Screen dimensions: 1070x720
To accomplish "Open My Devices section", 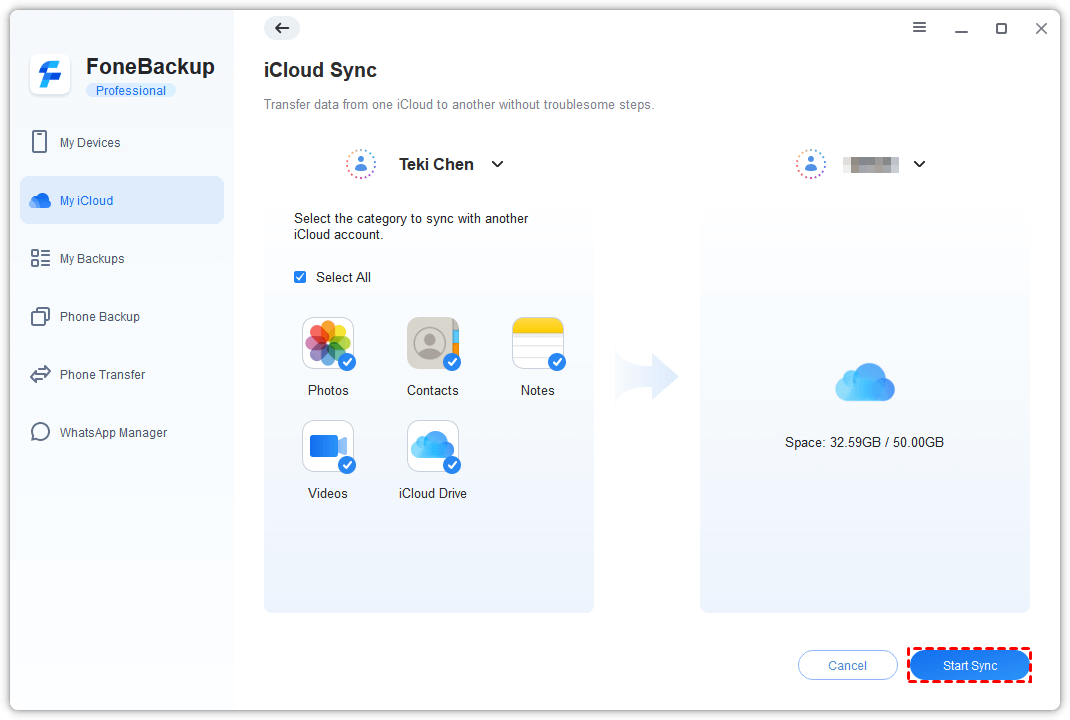I will coord(122,142).
